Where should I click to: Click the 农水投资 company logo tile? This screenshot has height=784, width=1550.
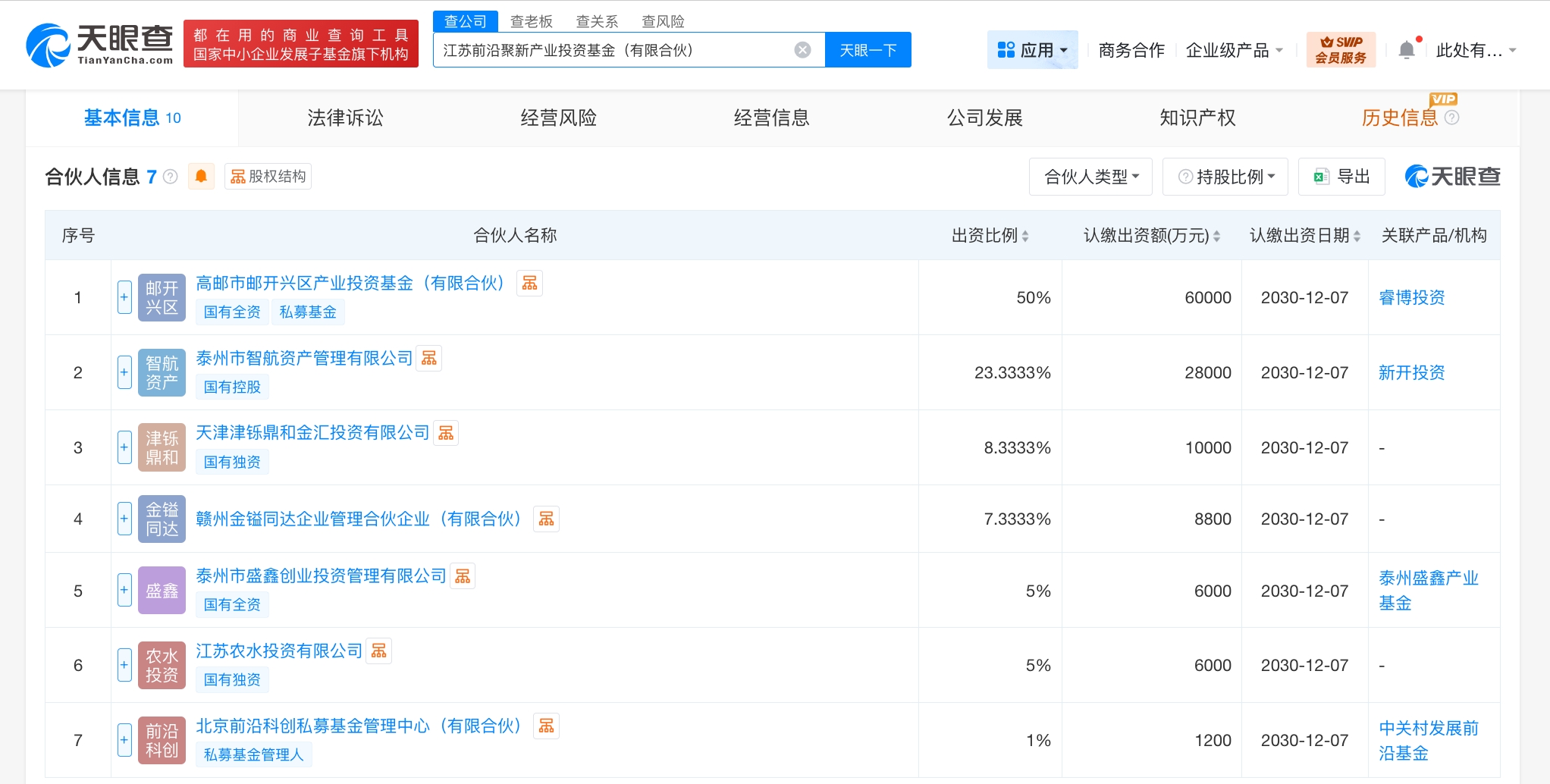pos(162,665)
